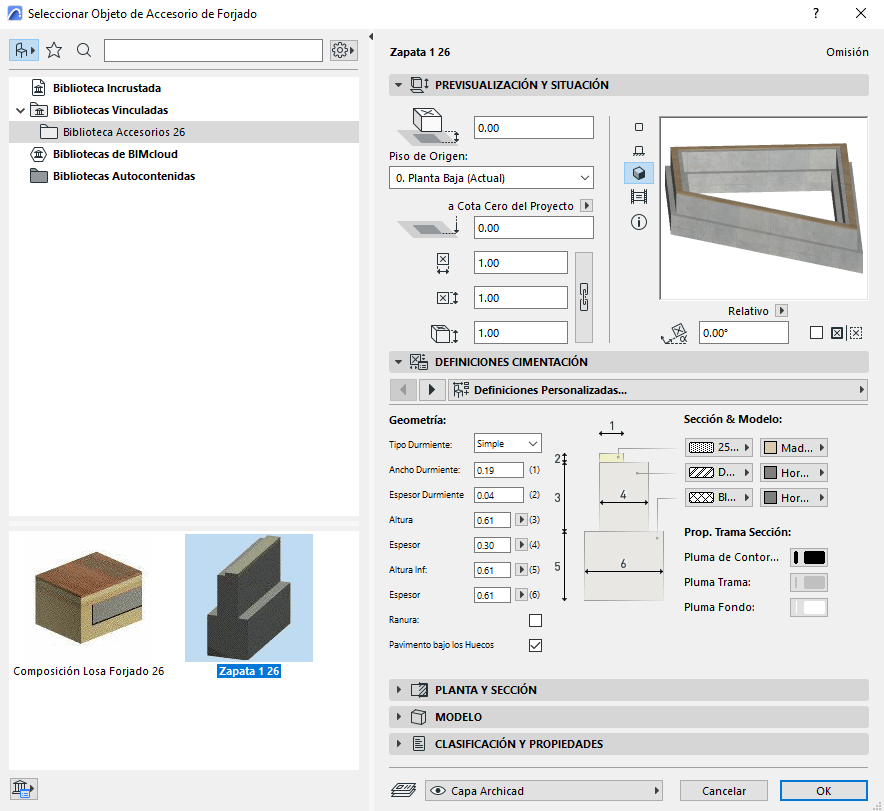This screenshot has width=884, height=811.
Task: Select Bibliotecas de BIMcloud in tree
Action: [x=115, y=154]
